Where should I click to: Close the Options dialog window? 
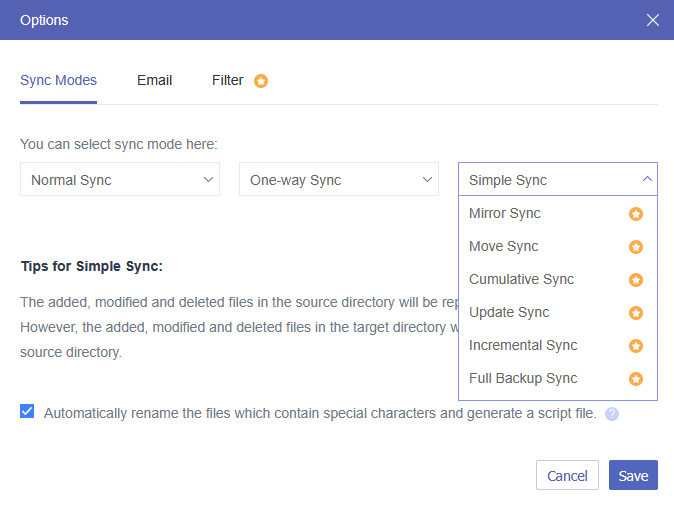coord(652,20)
